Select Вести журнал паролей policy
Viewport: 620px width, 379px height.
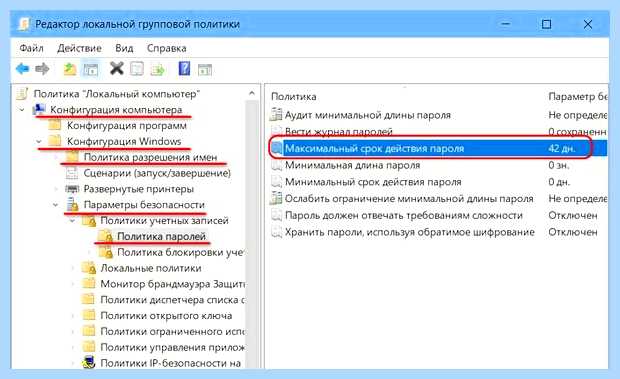click(x=338, y=131)
